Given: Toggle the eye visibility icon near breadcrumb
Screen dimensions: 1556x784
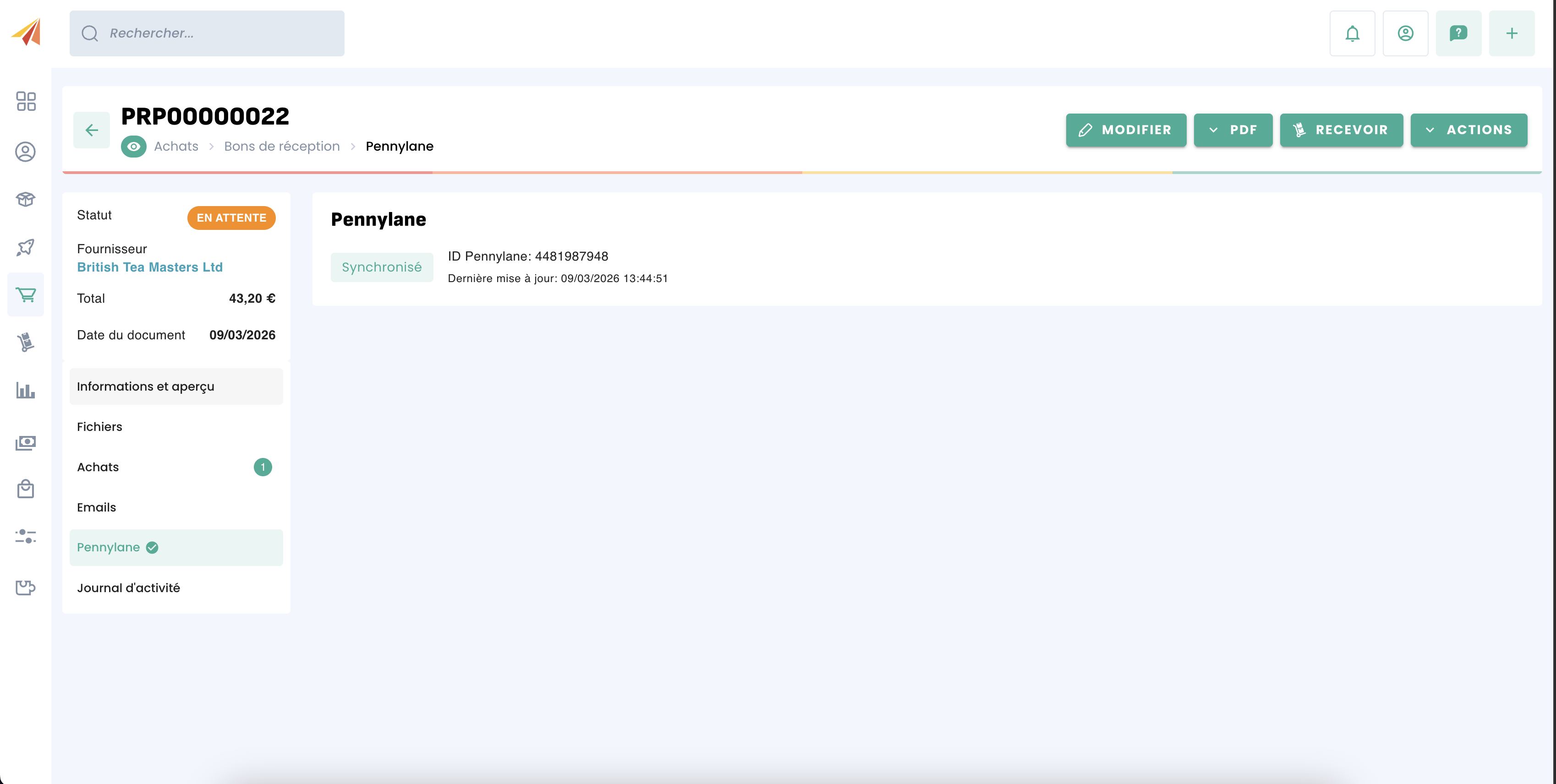Looking at the screenshot, I should tap(133, 147).
